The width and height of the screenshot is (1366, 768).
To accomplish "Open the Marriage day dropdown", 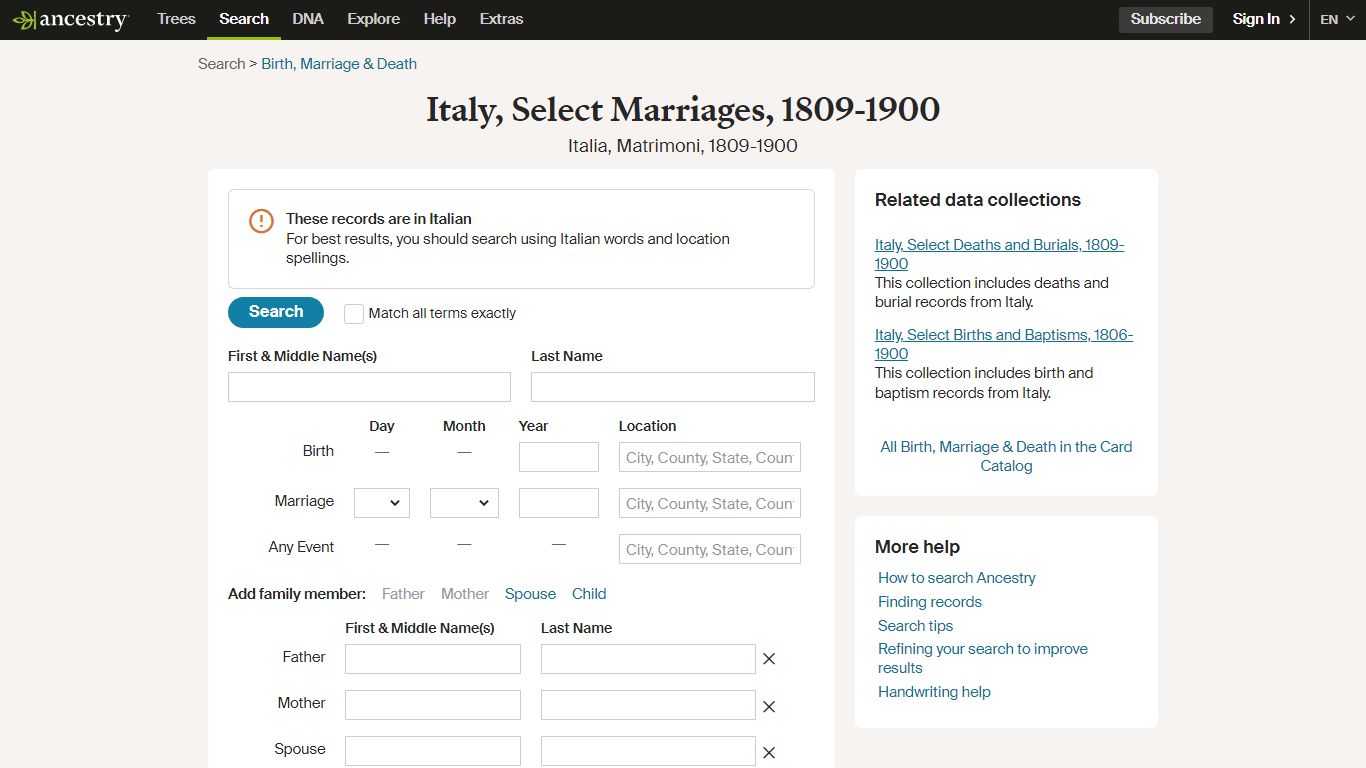I will [382, 503].
